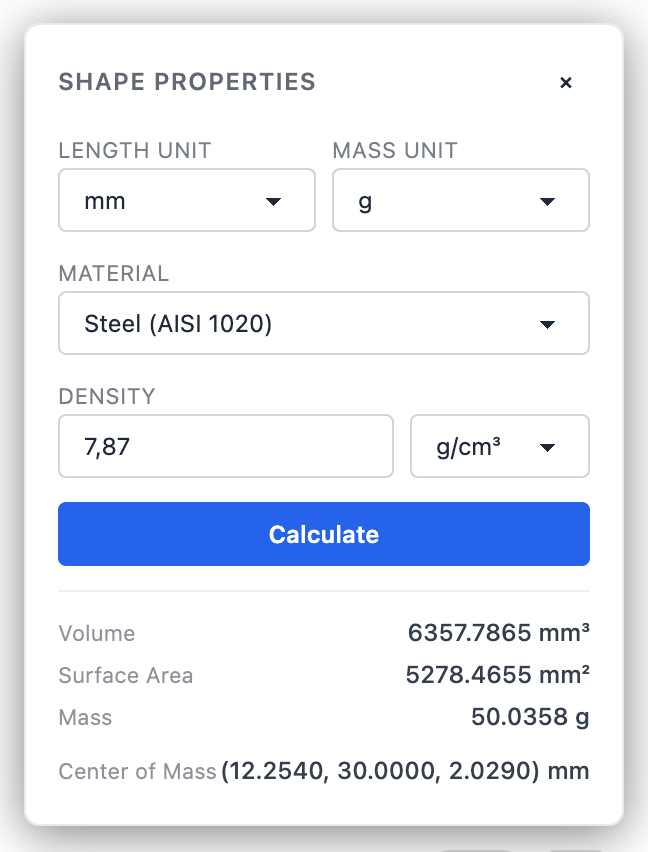Screen dimensions: 648x852
Task: Open the density unit dropdown showing g/cm³
Action: (500, 446)
